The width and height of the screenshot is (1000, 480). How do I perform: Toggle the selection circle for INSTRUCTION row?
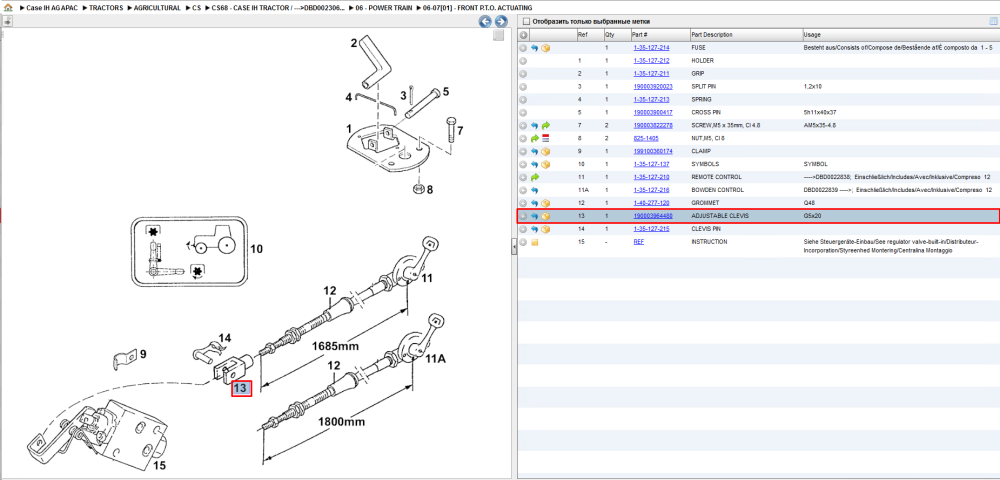point(524,242)
